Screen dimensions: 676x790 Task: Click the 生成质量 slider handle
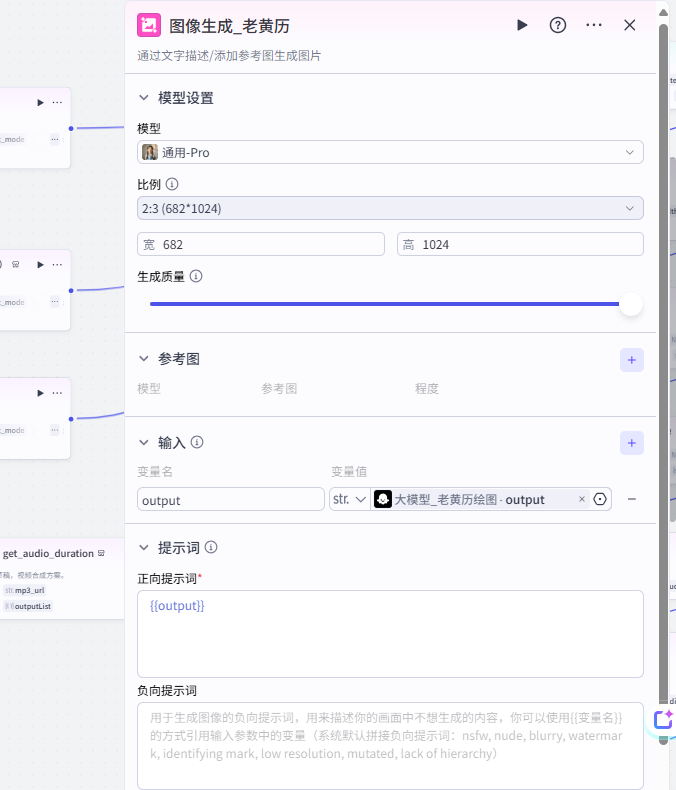tap(630, 304)
